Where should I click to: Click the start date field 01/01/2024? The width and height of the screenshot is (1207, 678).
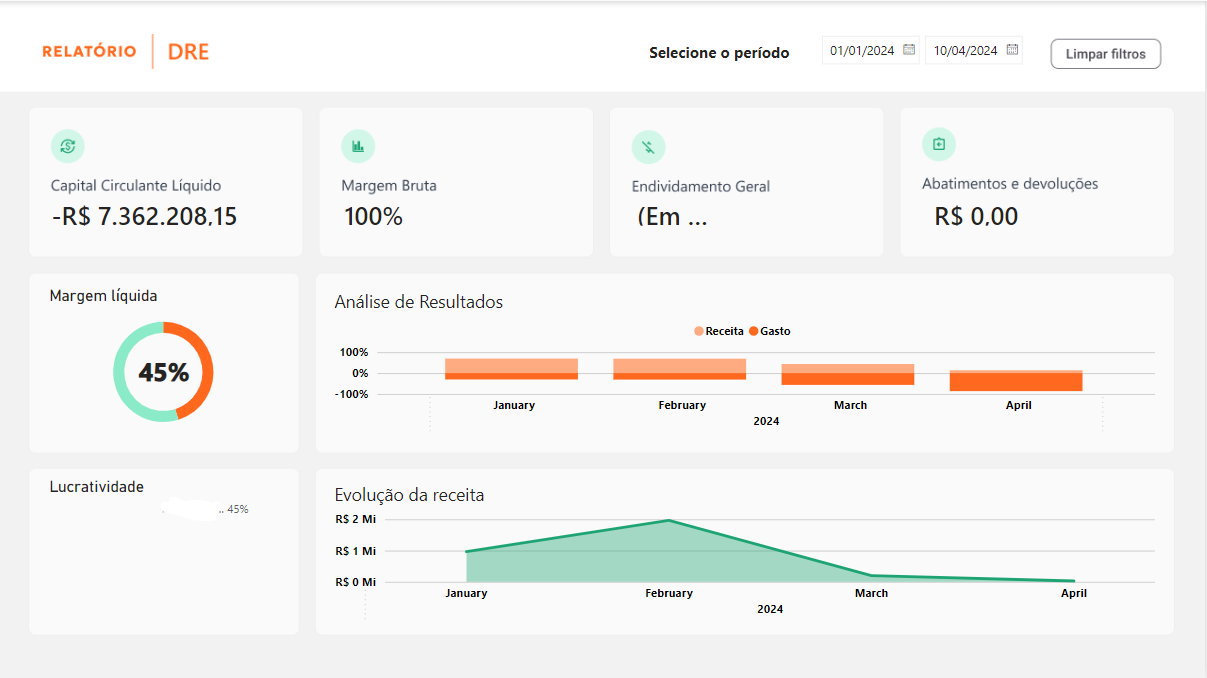(x=861, y=51)
